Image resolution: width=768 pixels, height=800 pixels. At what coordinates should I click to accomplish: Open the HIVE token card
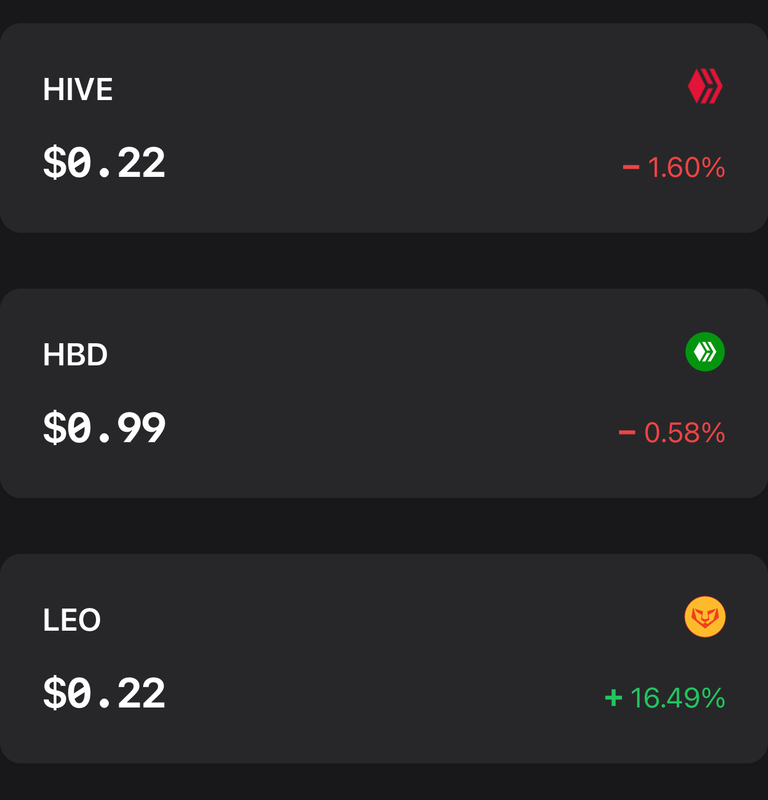tap(384, 128)
